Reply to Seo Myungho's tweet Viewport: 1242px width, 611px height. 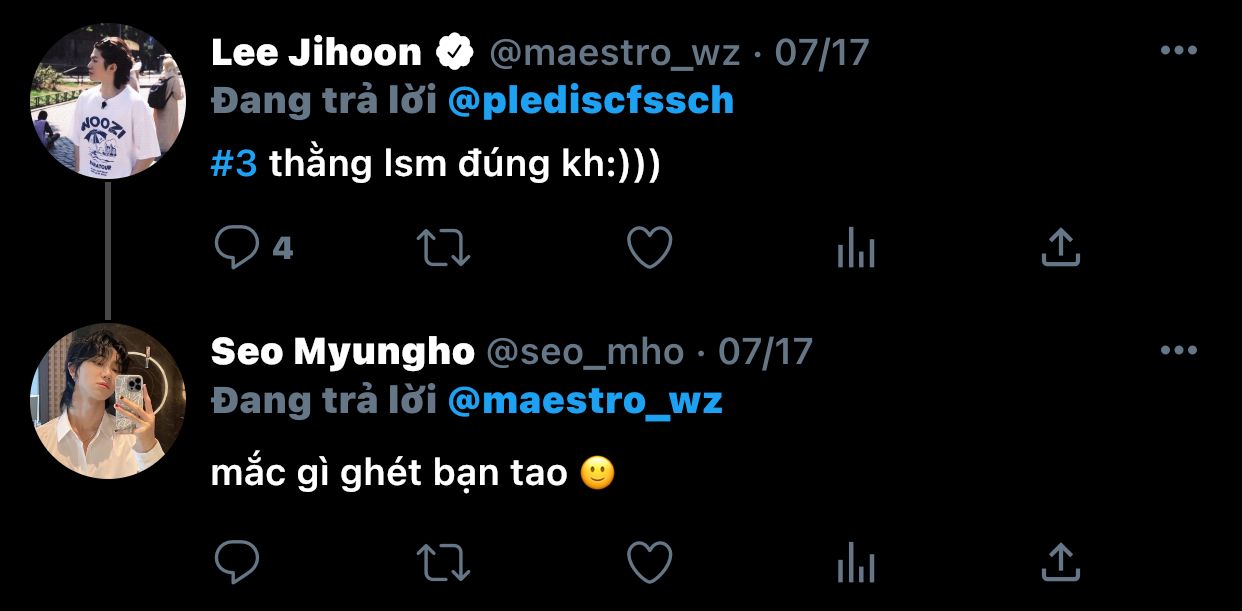click(x=237, y=562)
